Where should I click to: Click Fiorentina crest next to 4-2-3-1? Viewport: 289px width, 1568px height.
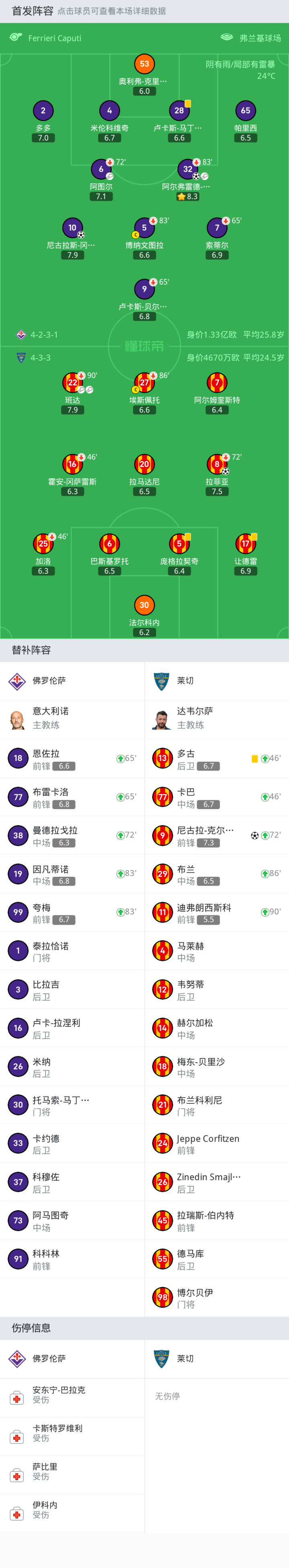[21, 335]
